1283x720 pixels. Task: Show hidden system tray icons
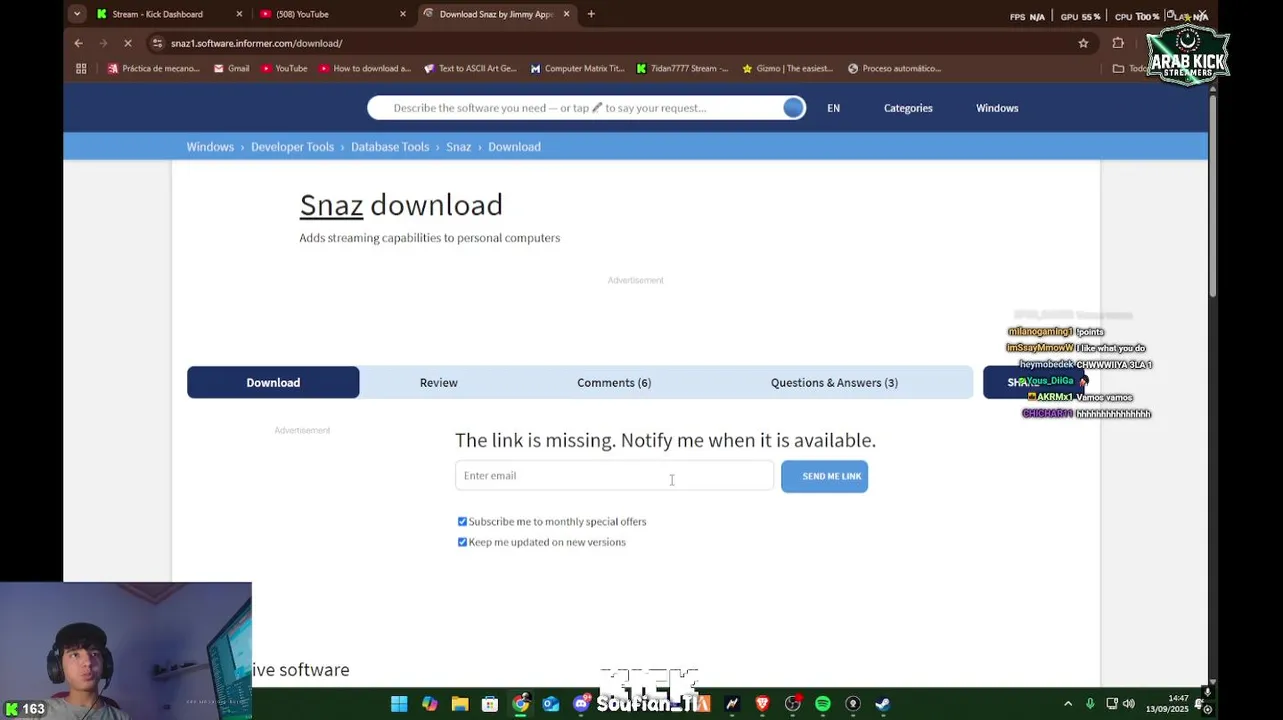click(1068, 704)
